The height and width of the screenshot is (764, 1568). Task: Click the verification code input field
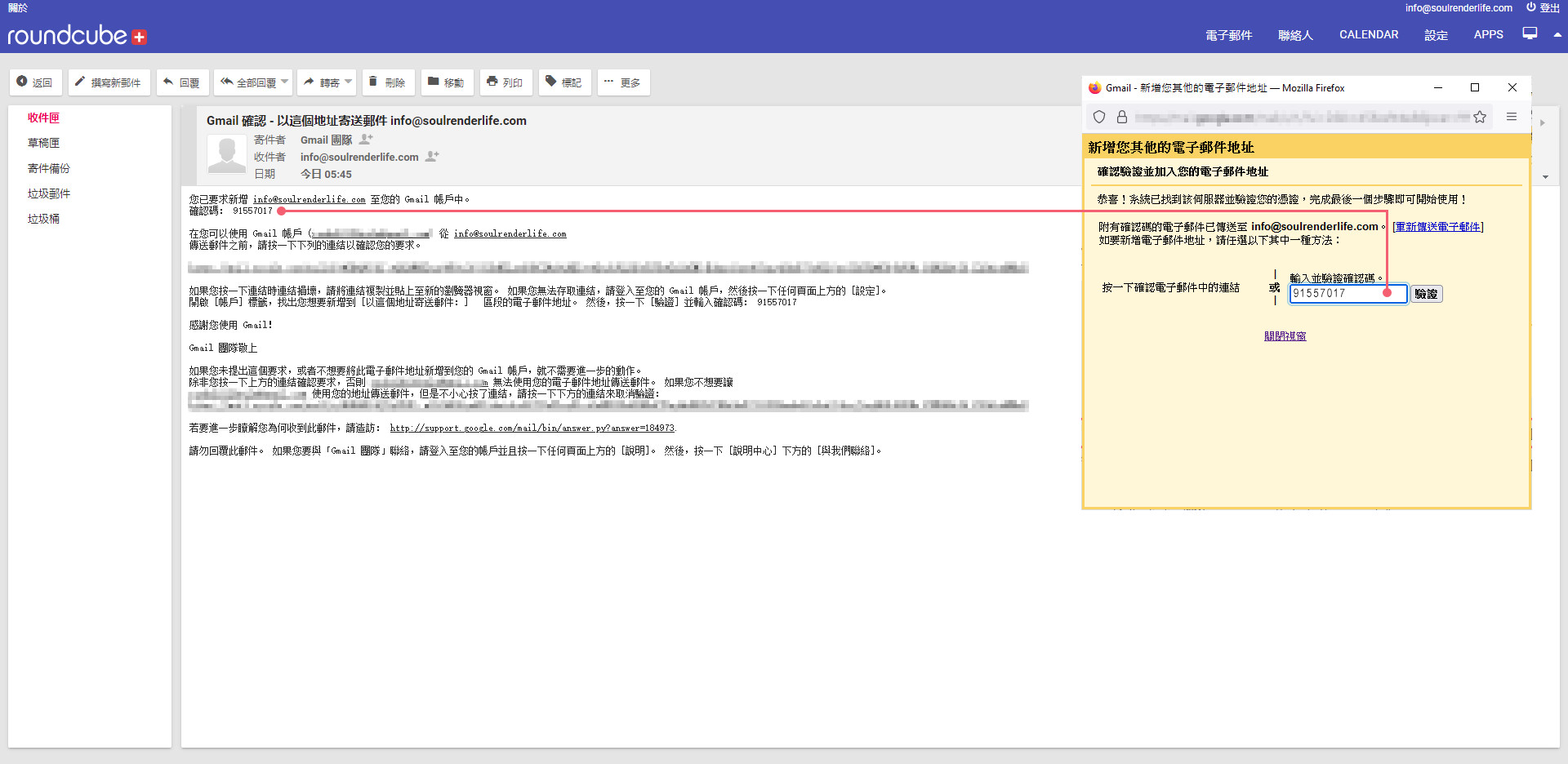tap(1347, 293)
